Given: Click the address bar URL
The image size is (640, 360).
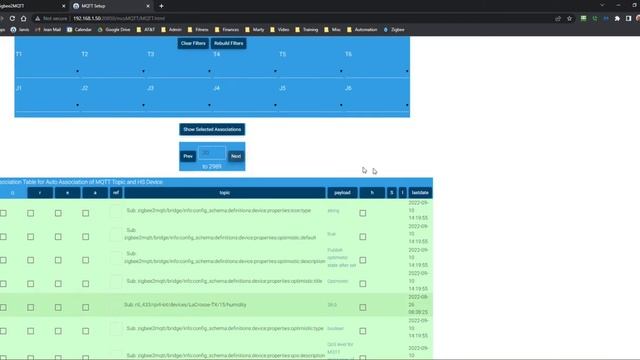Looking at the screenshot, I should pyautogui.click(x=119, y=18).
